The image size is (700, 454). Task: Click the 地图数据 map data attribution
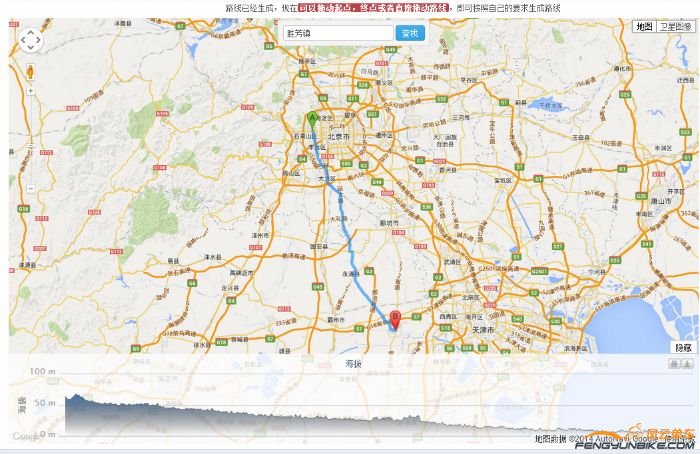[x=550, y=438]
